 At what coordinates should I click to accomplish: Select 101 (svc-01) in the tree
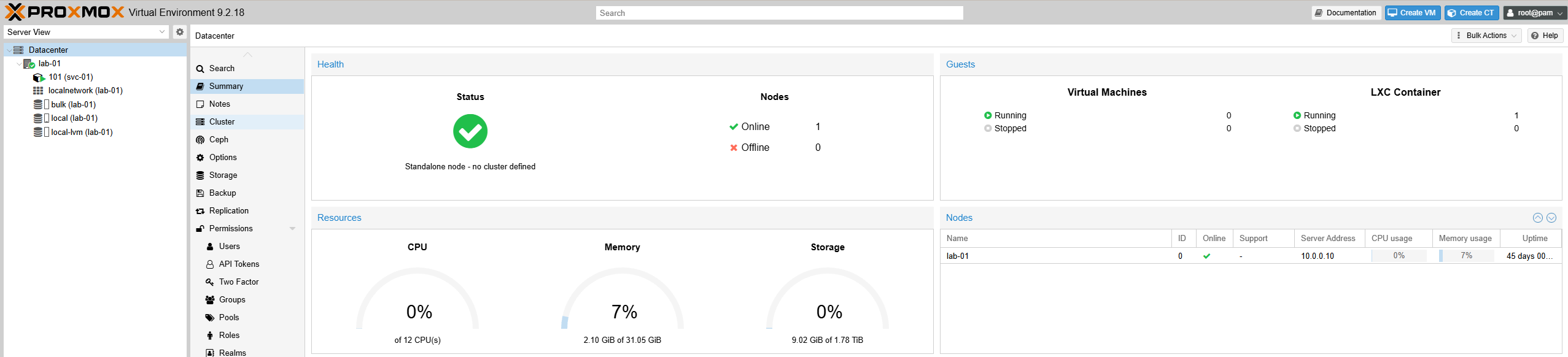[71, 77]
